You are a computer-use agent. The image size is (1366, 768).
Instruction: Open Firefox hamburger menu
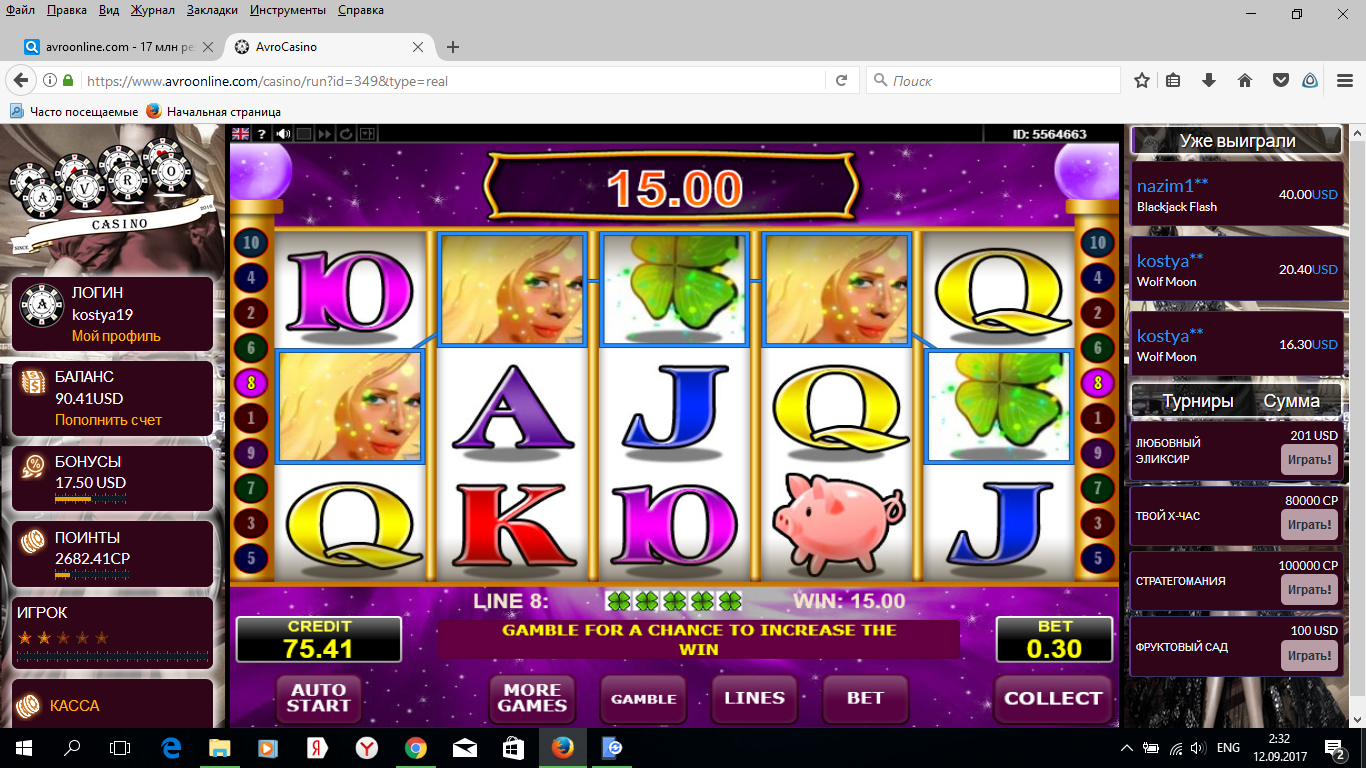[x=1345, y=81]
